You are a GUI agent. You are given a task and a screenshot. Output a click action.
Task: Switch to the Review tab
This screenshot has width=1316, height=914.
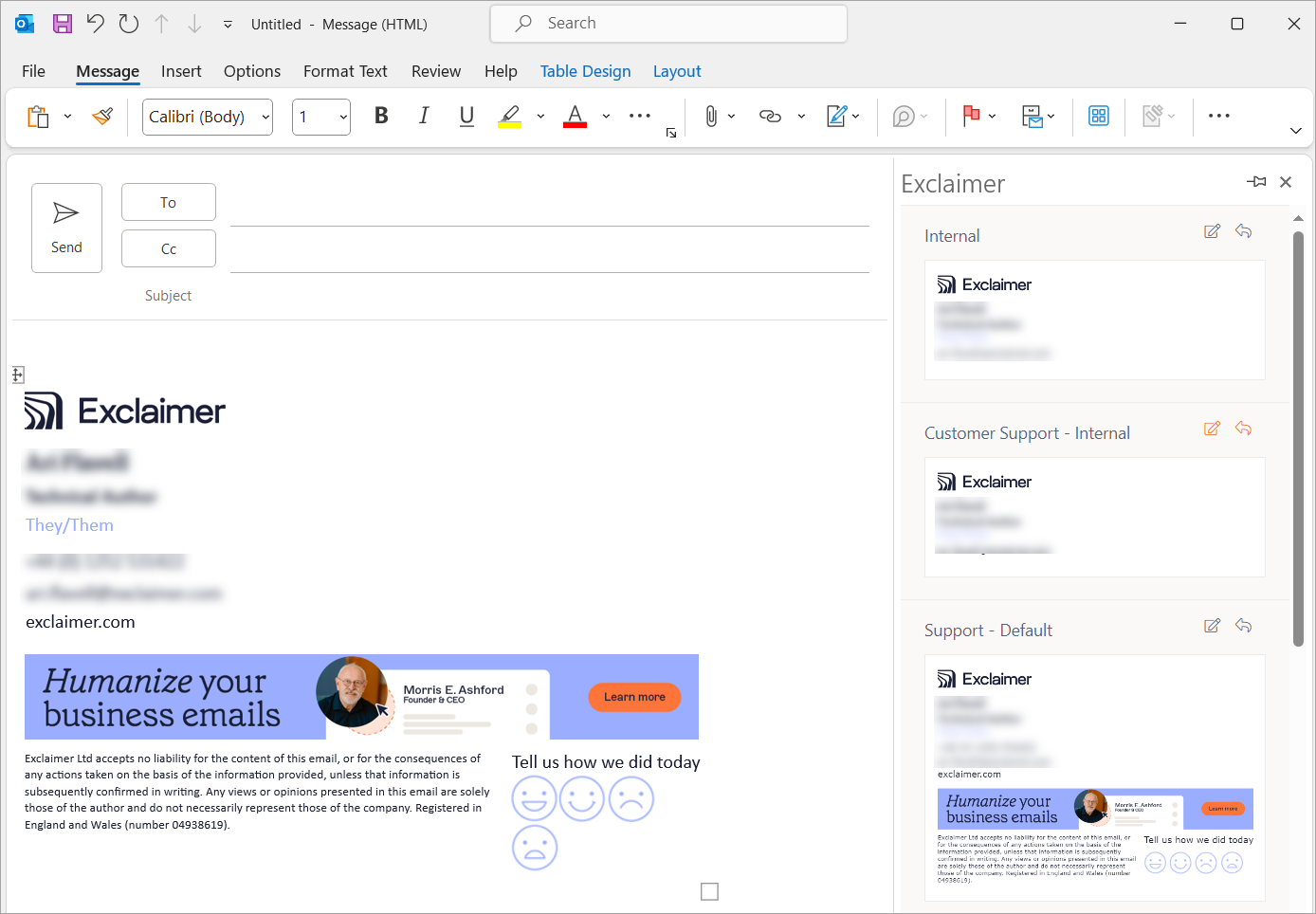point(436,71)
